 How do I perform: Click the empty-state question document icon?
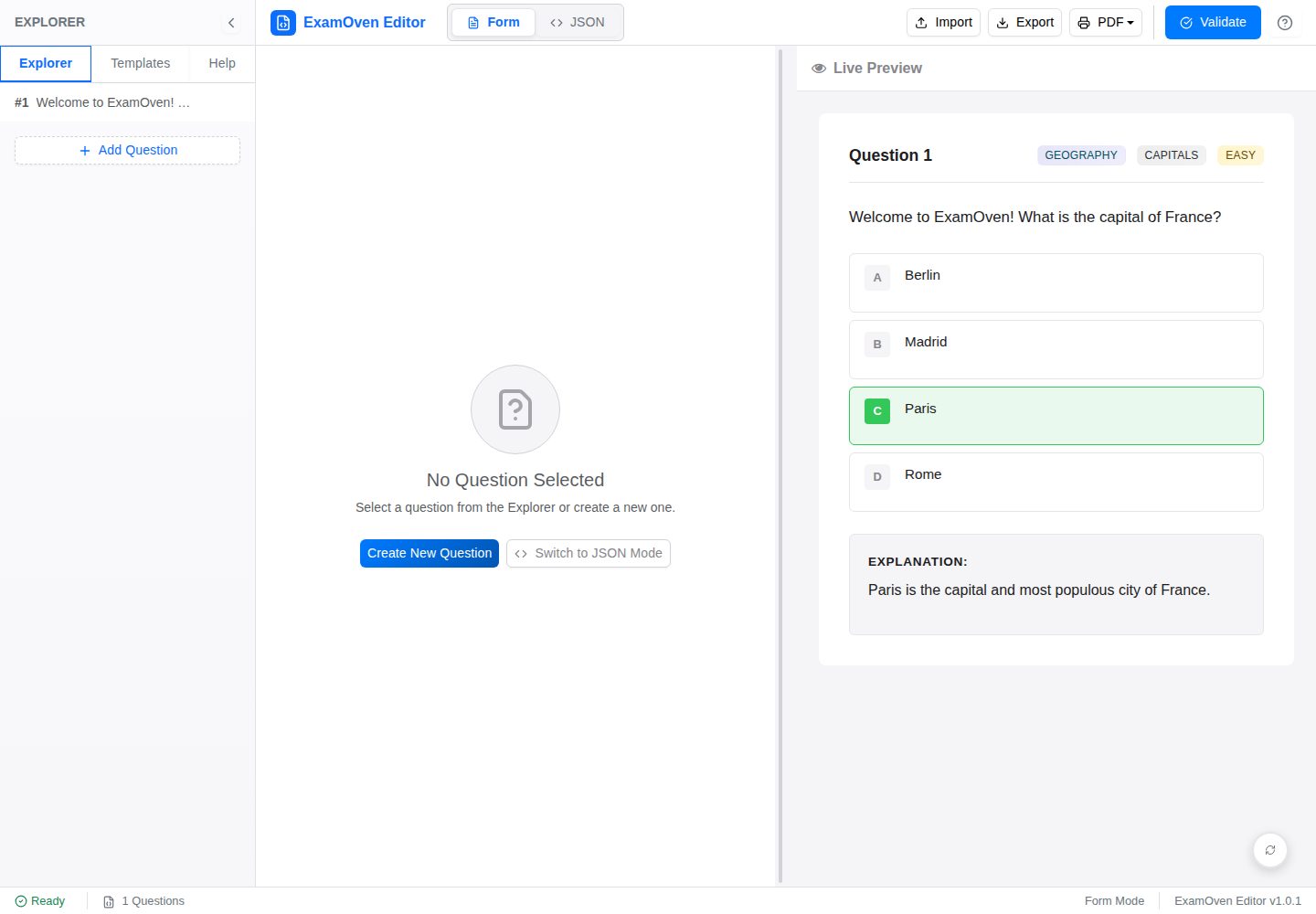(515, 409)
